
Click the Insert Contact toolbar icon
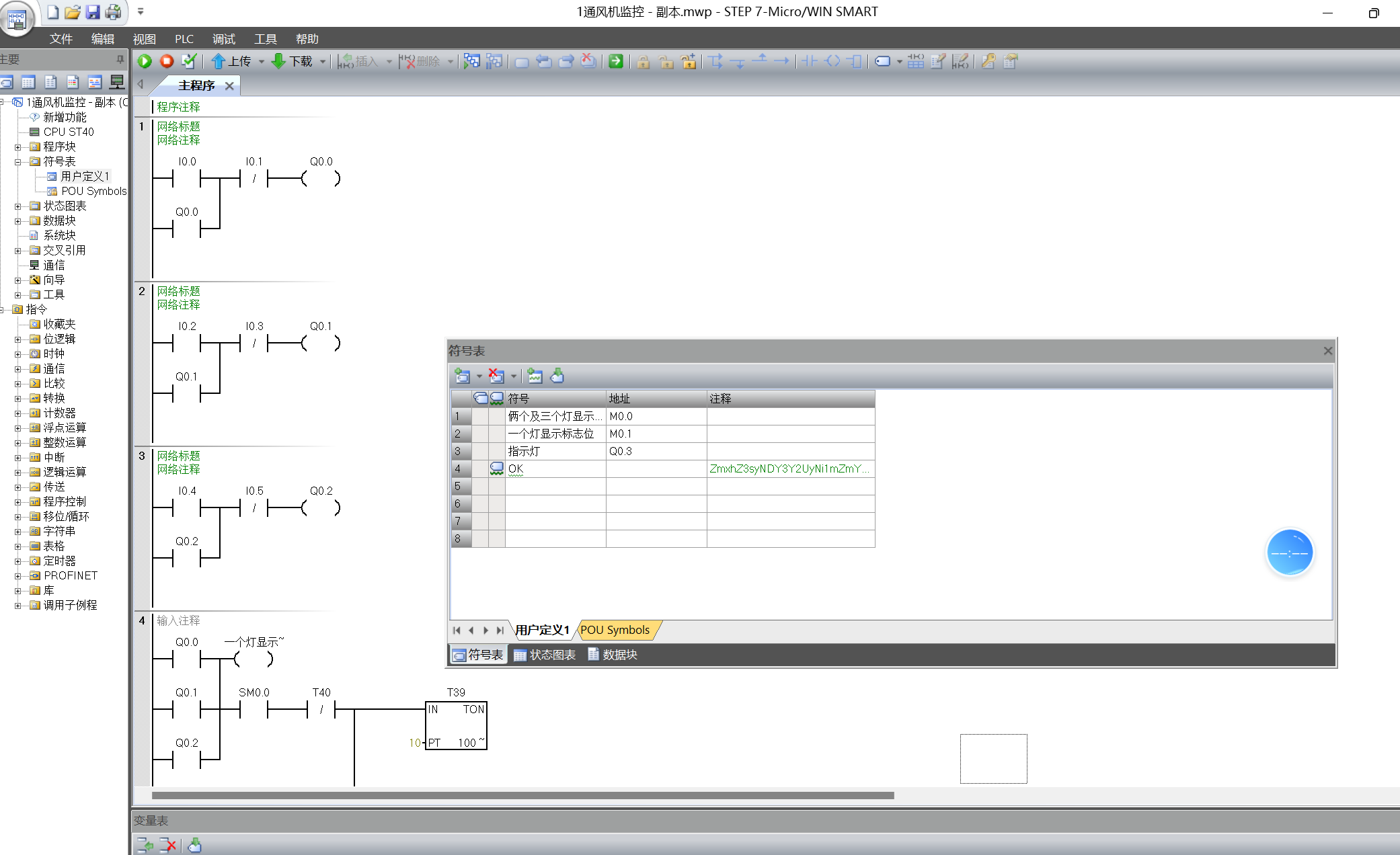pyautogui.click(x=810, y=61)
